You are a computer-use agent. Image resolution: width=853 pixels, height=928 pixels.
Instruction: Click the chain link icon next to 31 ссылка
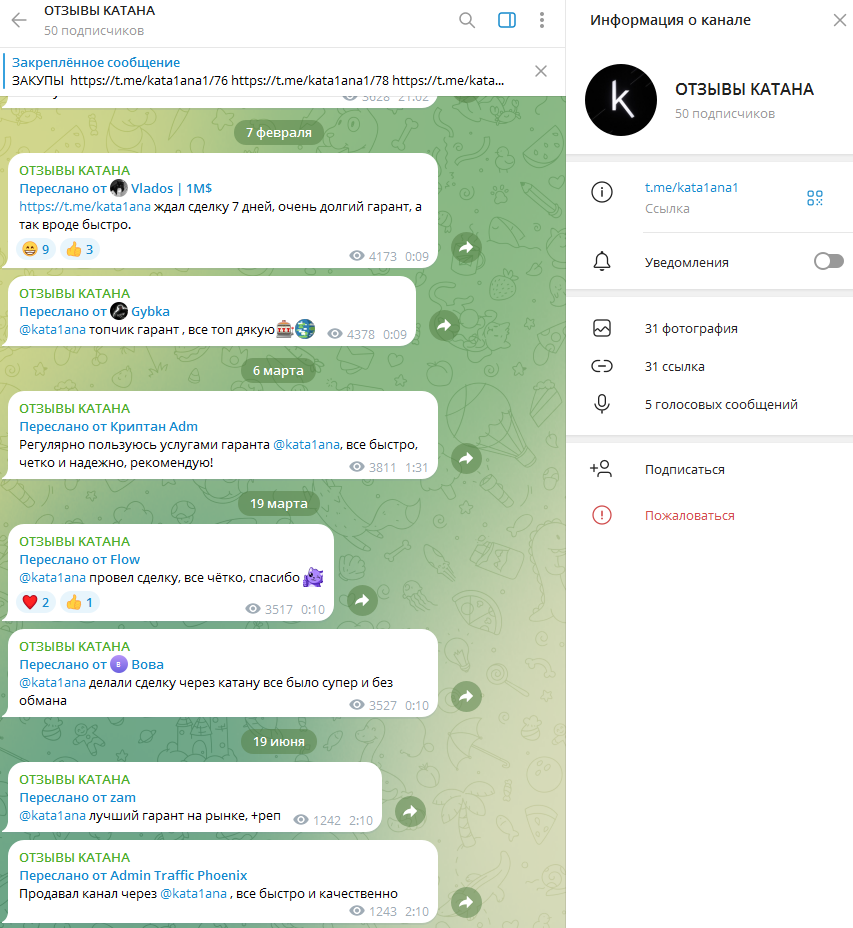601,366
